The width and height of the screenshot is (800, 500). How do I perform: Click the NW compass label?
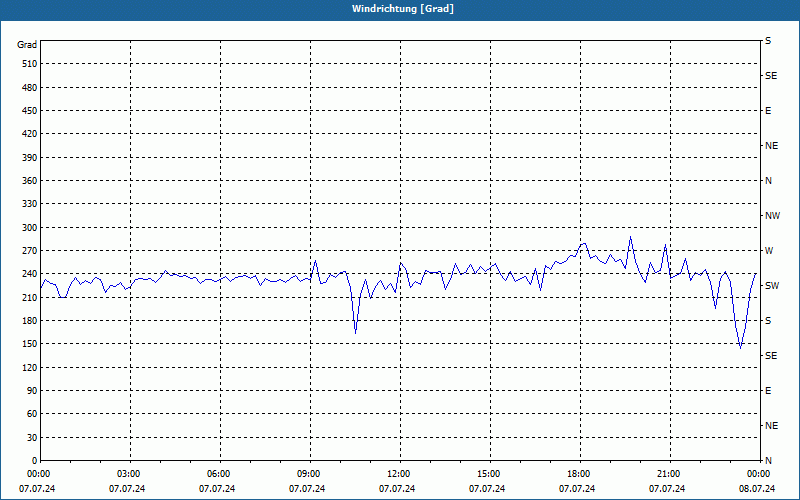point(772,216)
